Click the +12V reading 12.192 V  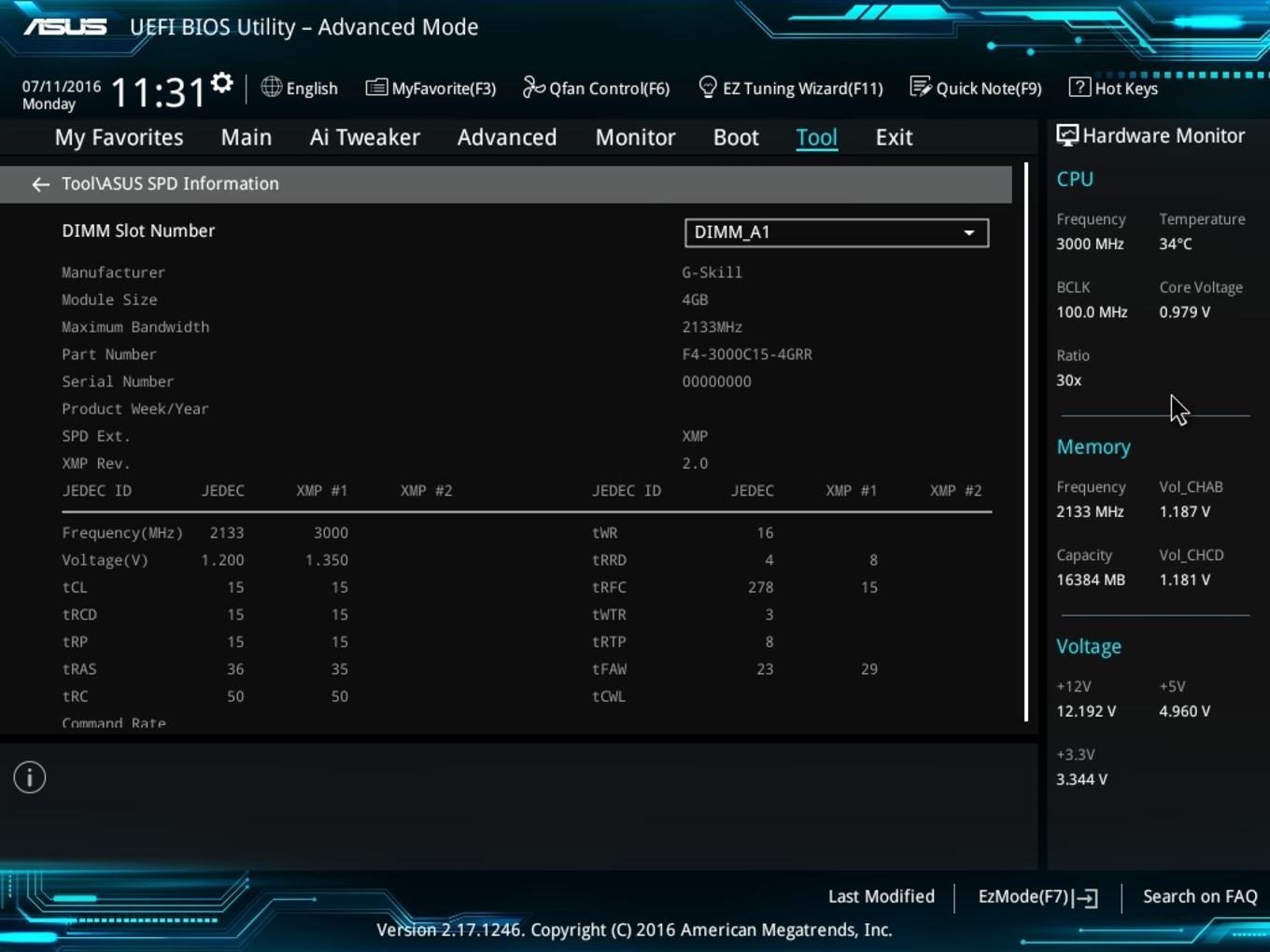tap(1086, 711)
